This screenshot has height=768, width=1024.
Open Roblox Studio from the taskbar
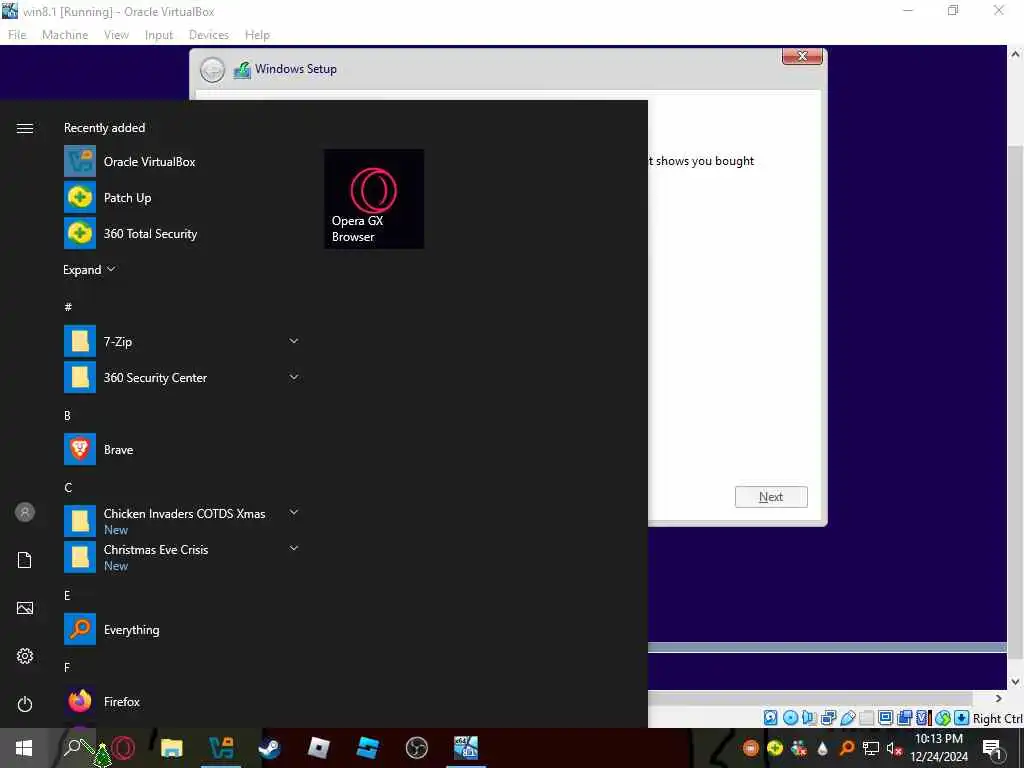[x=368, y=748]
